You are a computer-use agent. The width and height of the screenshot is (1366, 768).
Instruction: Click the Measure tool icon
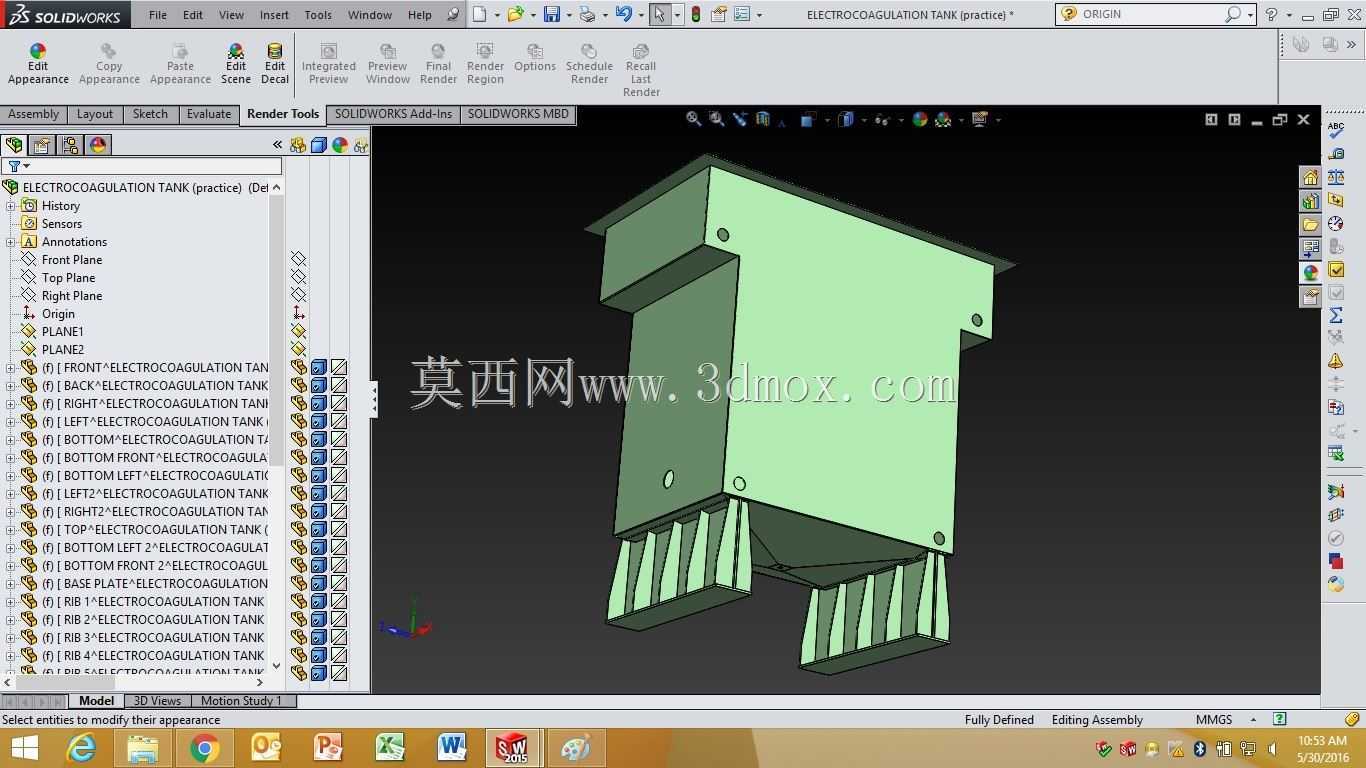point(1336,154)
